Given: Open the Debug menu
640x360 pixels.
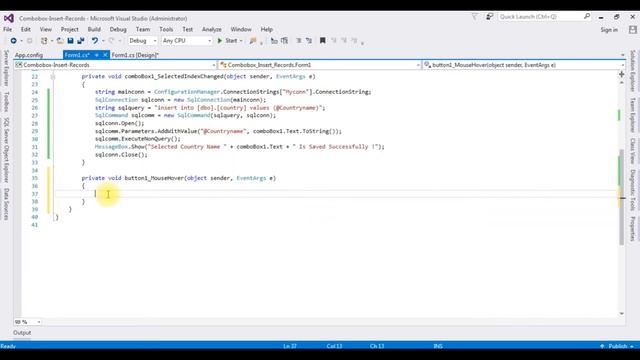Looking at the screenshot, I should 118,29.
